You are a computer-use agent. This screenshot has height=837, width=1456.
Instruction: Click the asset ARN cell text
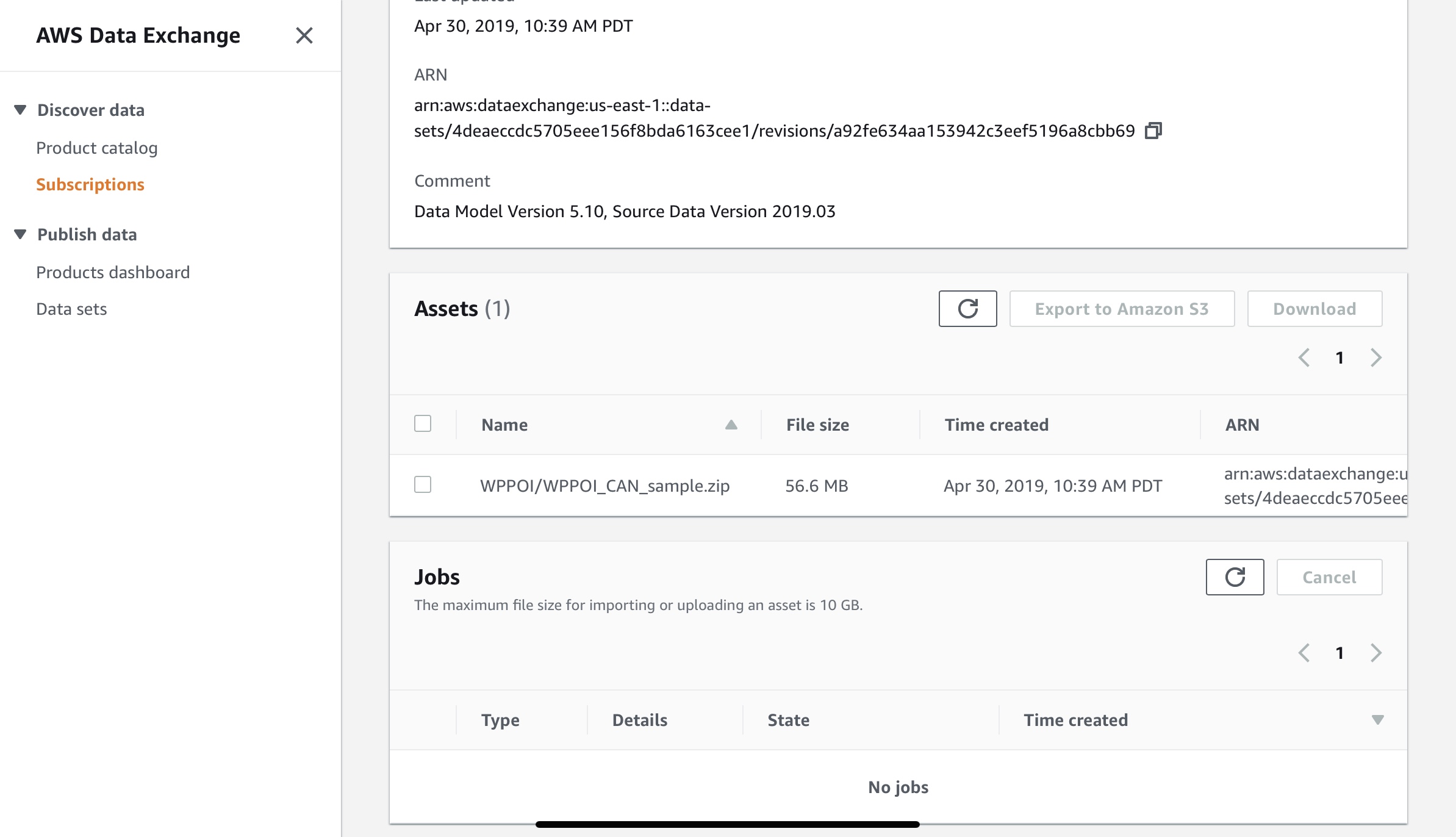pyautogui.click(x=1316, y=486)
